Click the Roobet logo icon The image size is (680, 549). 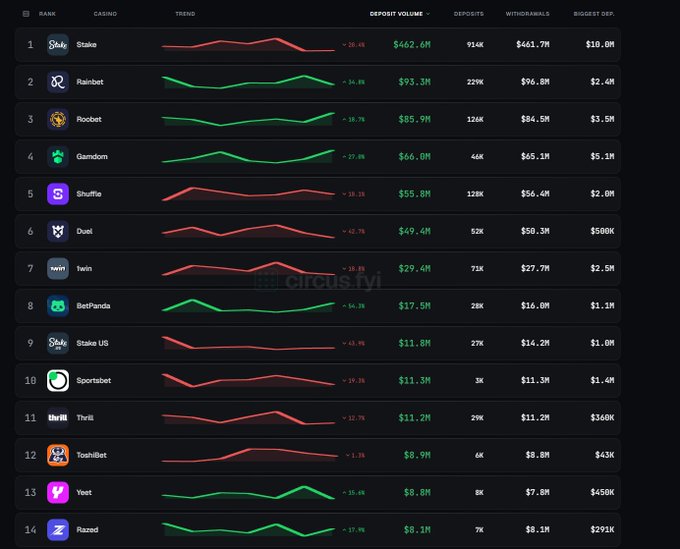point(58,119)
